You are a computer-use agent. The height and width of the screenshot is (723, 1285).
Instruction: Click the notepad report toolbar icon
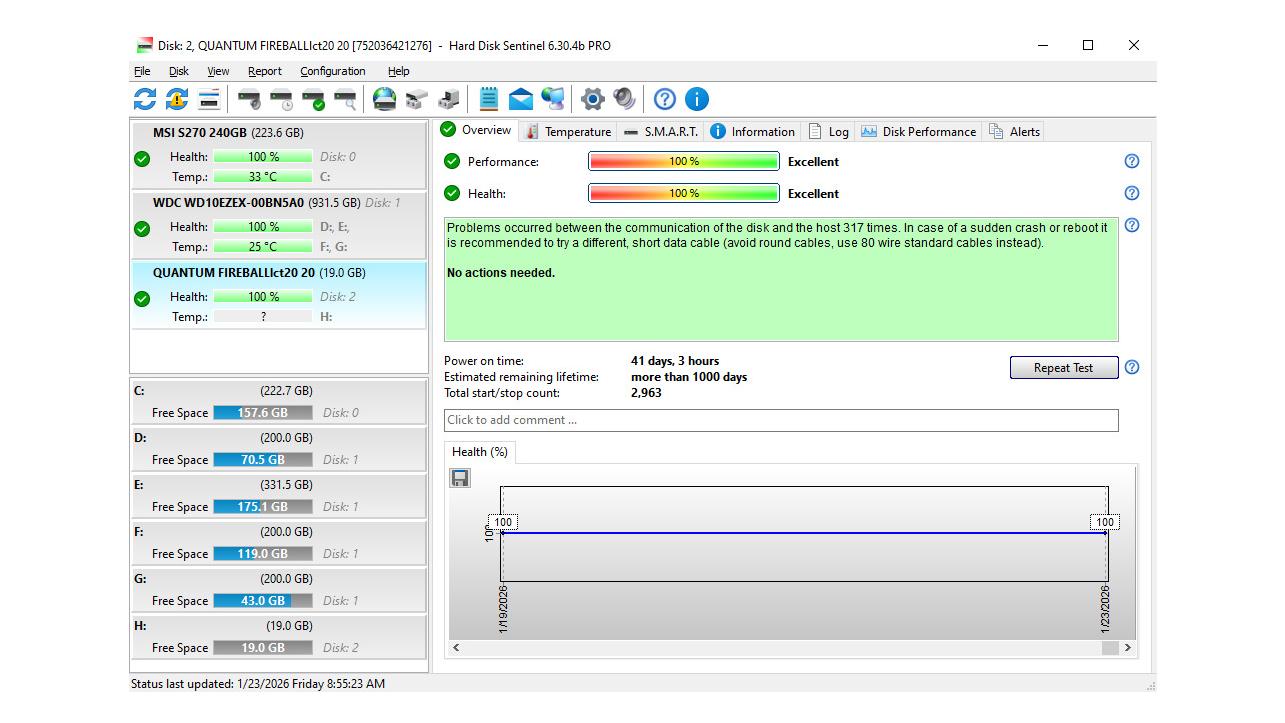point(488,99)
